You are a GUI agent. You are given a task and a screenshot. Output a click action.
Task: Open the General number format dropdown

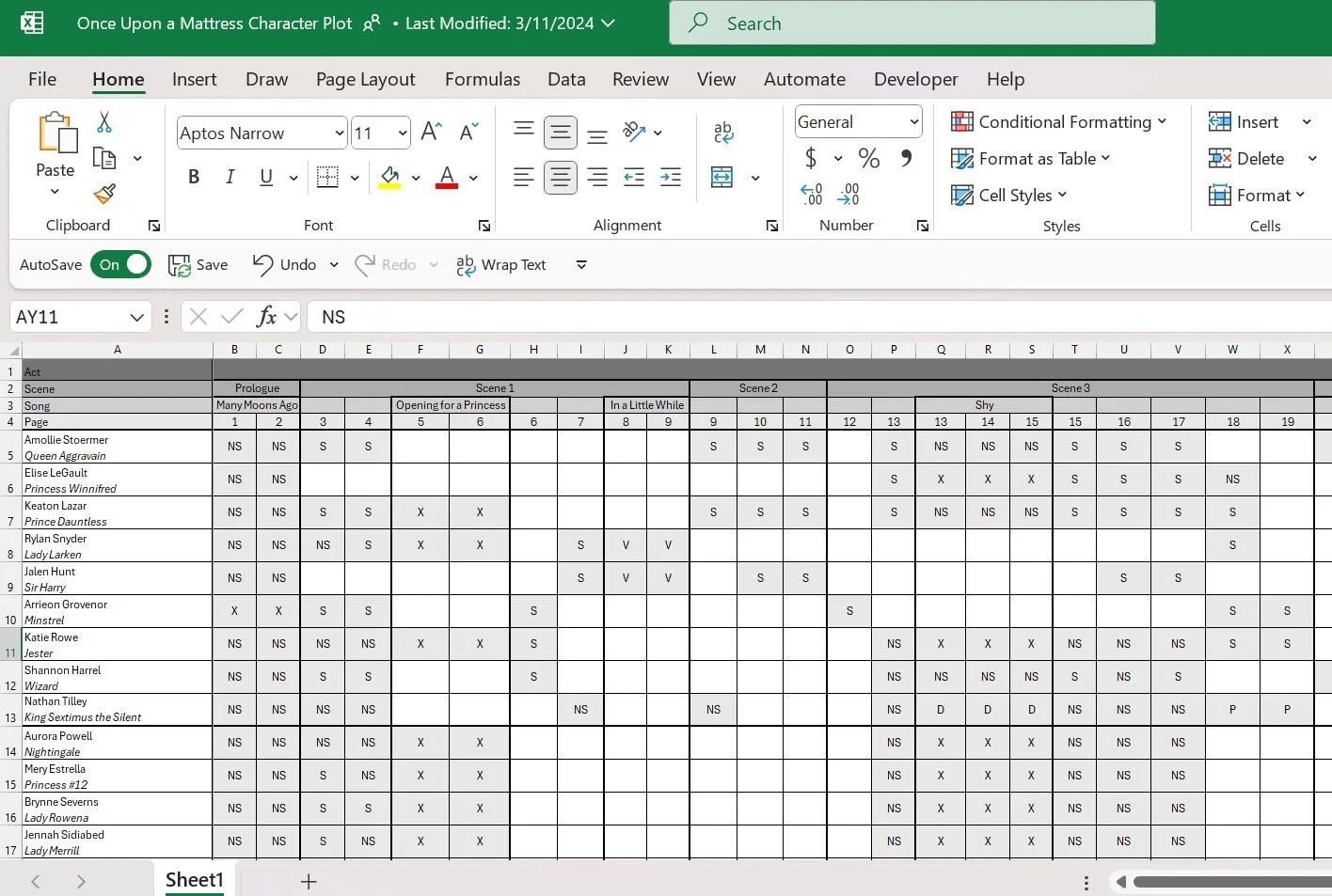(914, 122)
